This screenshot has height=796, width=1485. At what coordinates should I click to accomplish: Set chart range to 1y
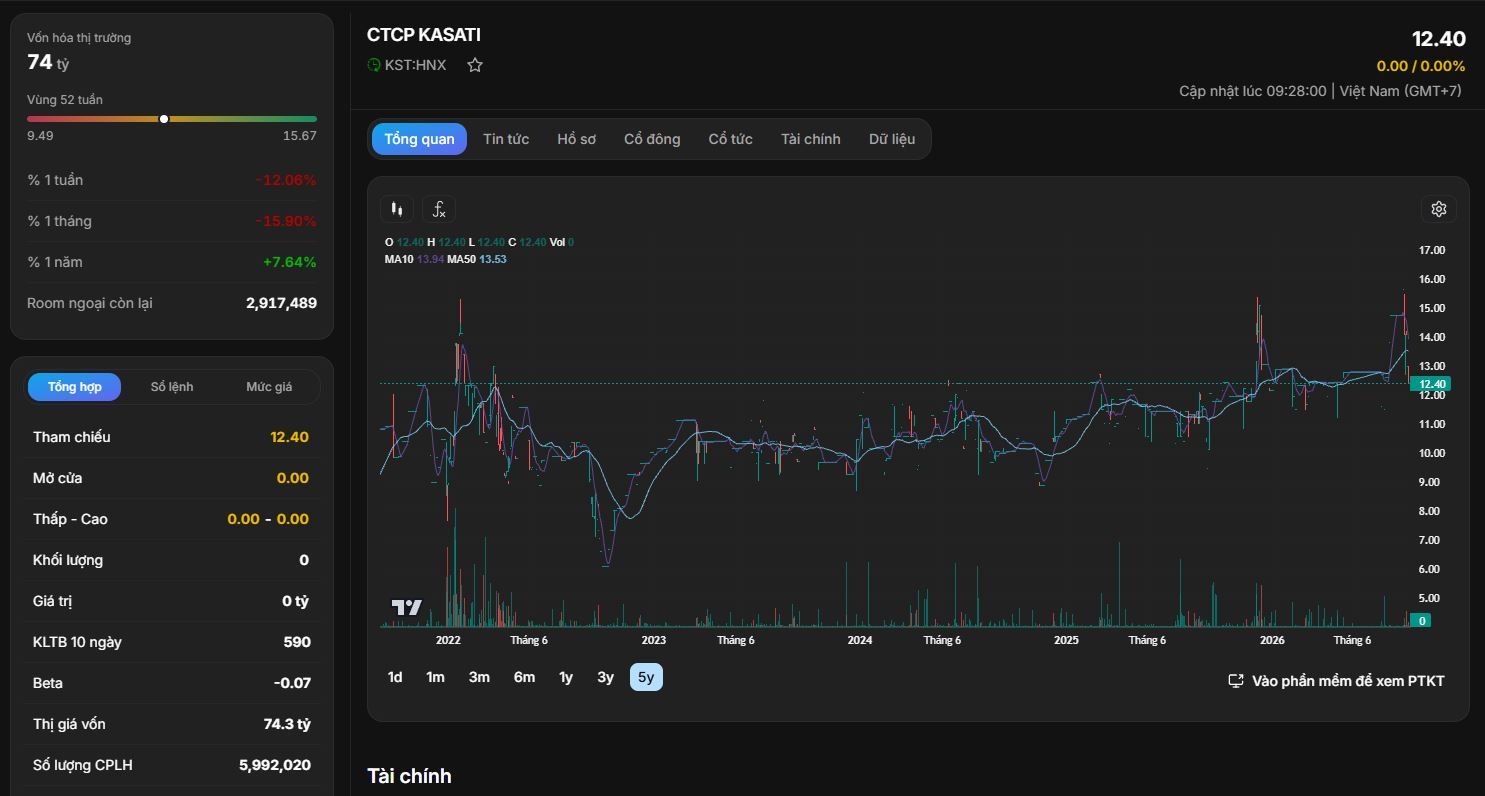click(x=566, y=677)
